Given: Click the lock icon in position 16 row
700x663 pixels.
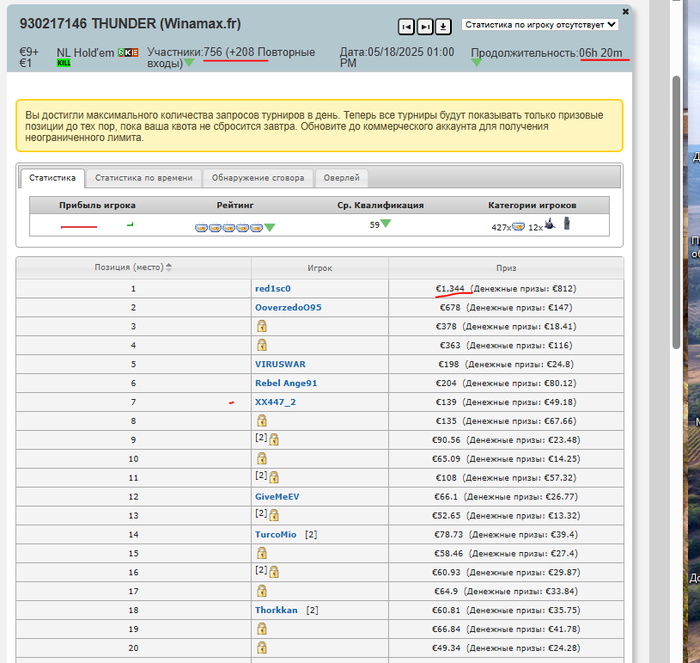Looking at the screenshot, I should coord(274,572).
